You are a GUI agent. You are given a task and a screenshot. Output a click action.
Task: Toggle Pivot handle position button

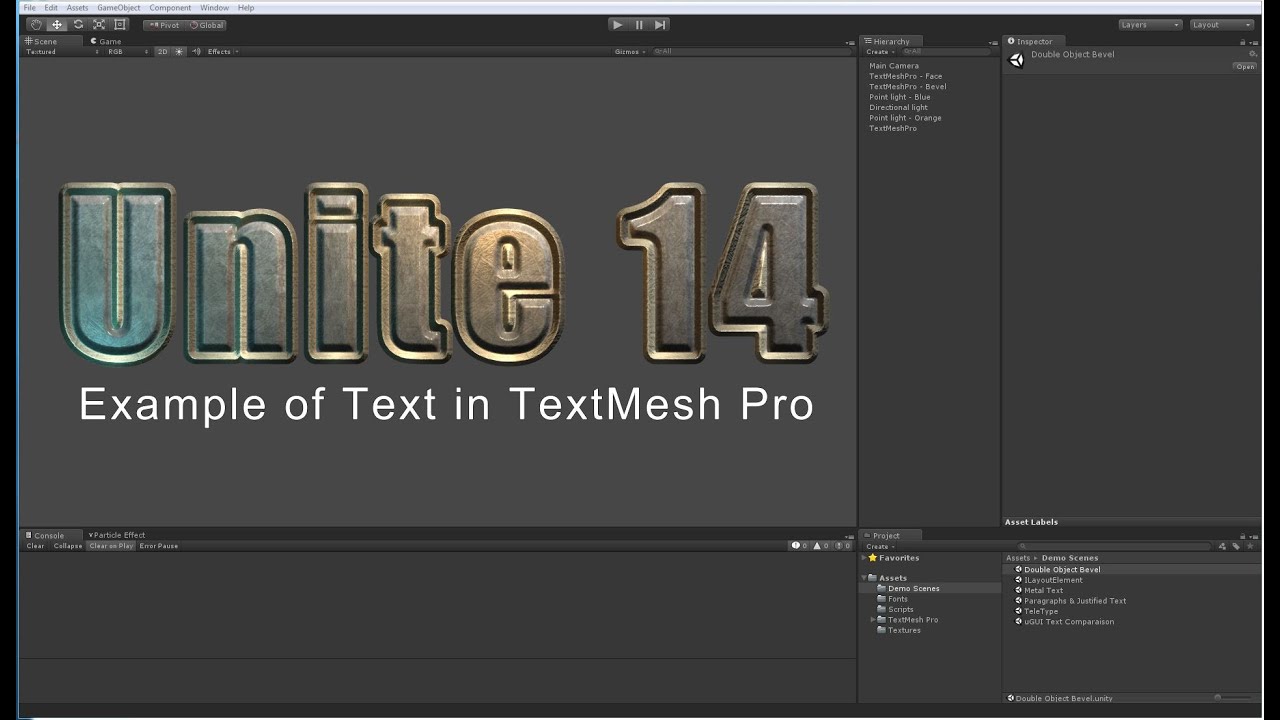164,25
